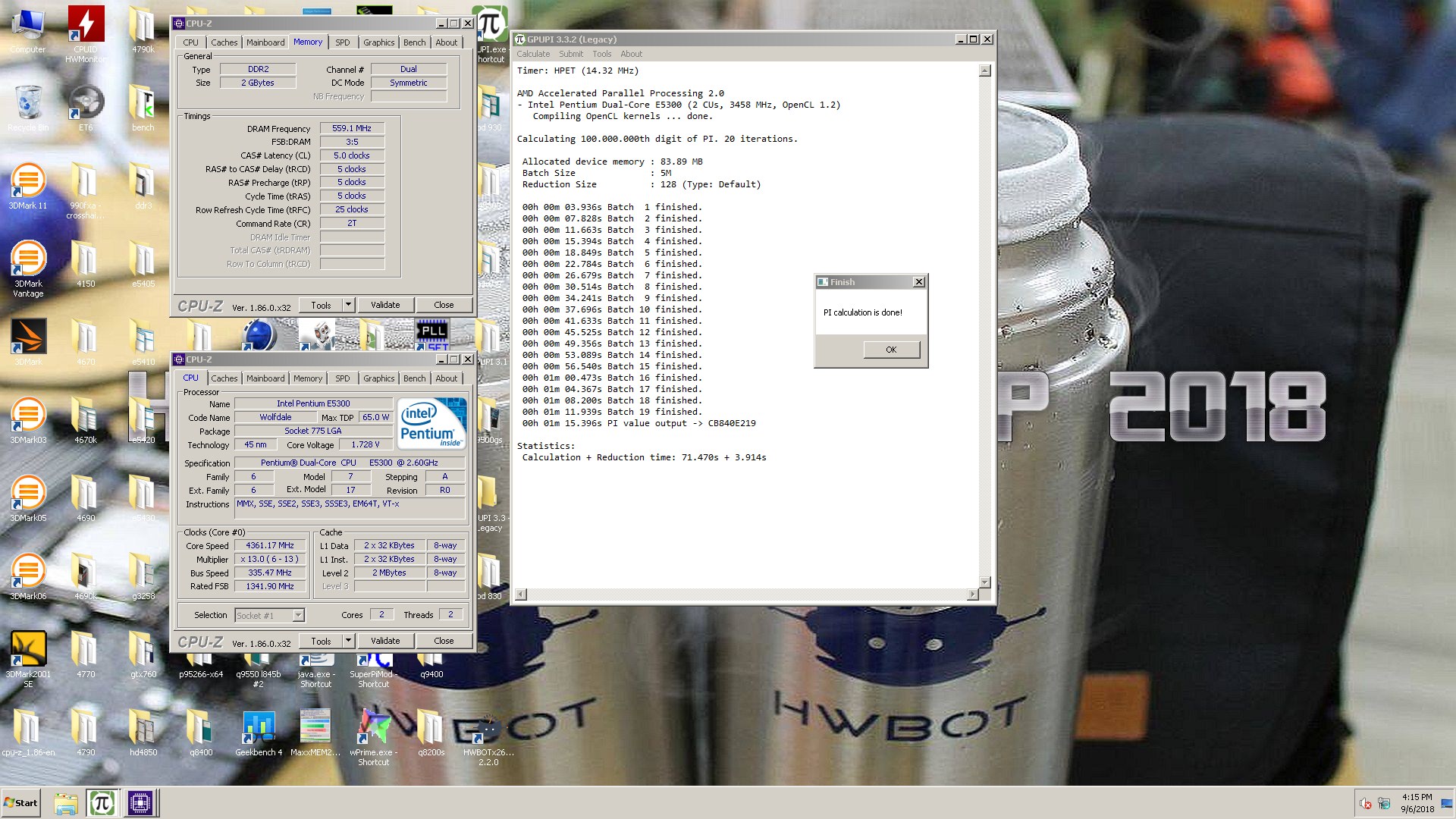
Task: Launch the ET6 desktop shortcut
Action: click(86, 108)
